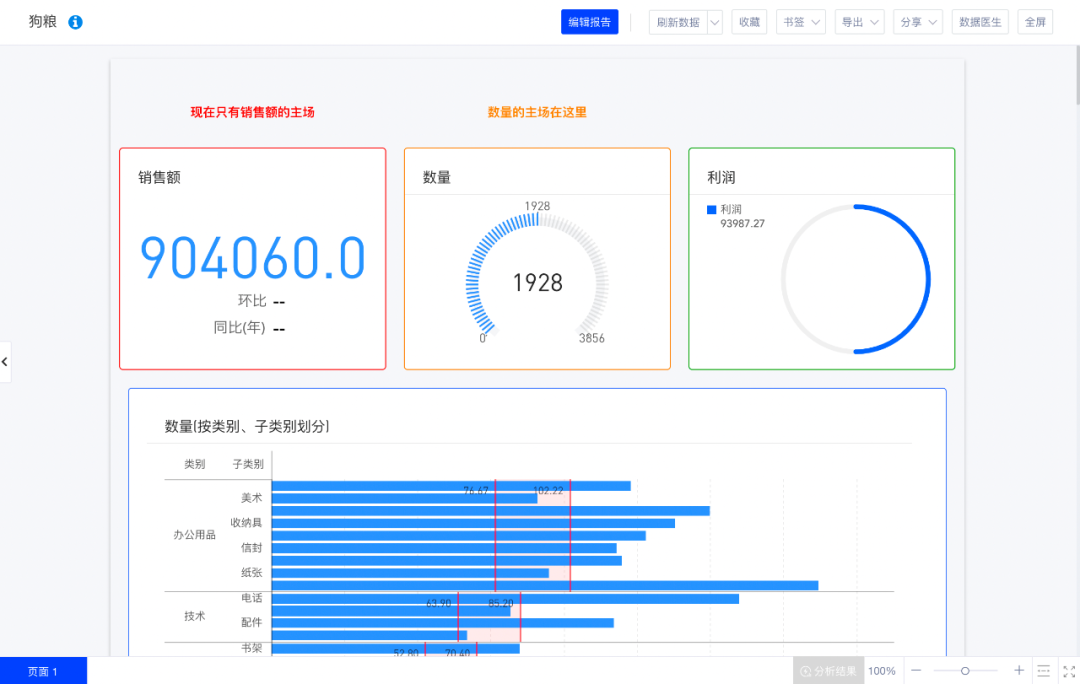Click the 分析结果 button in bottom bar

pyautogui.click(x=828, y=671)
